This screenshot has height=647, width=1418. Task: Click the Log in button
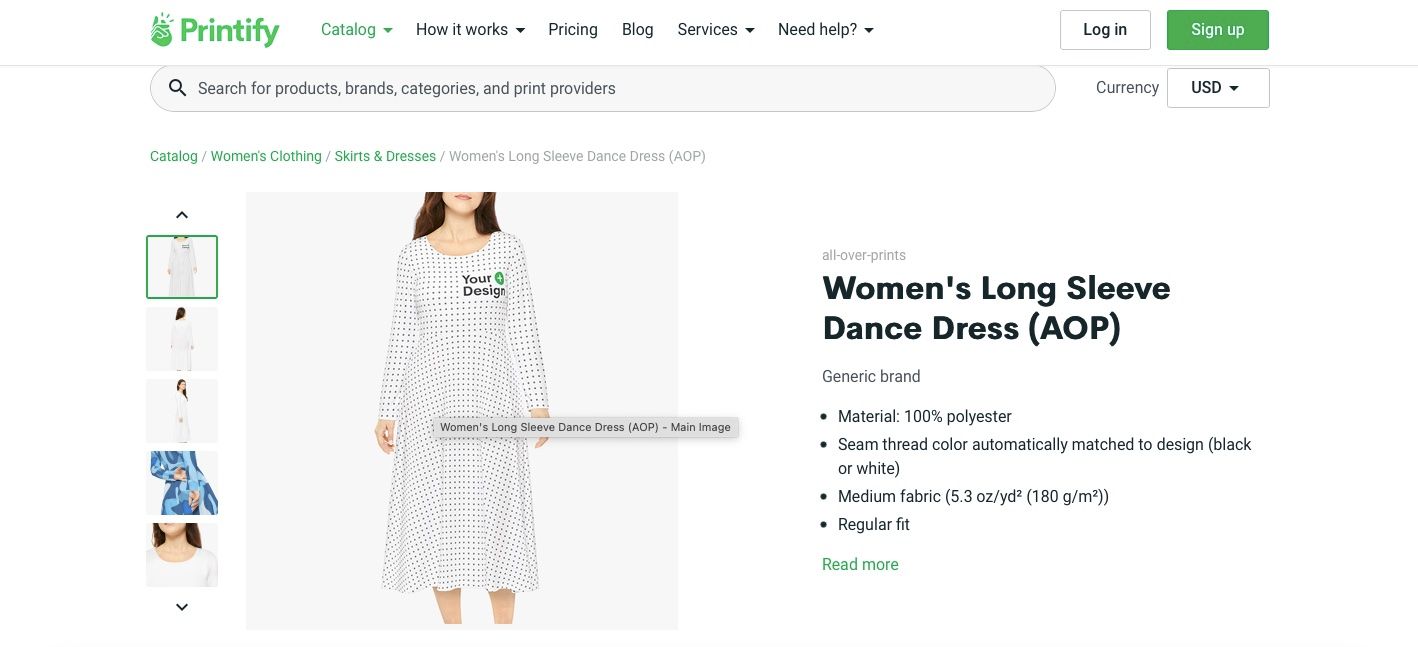(1105, 30)
